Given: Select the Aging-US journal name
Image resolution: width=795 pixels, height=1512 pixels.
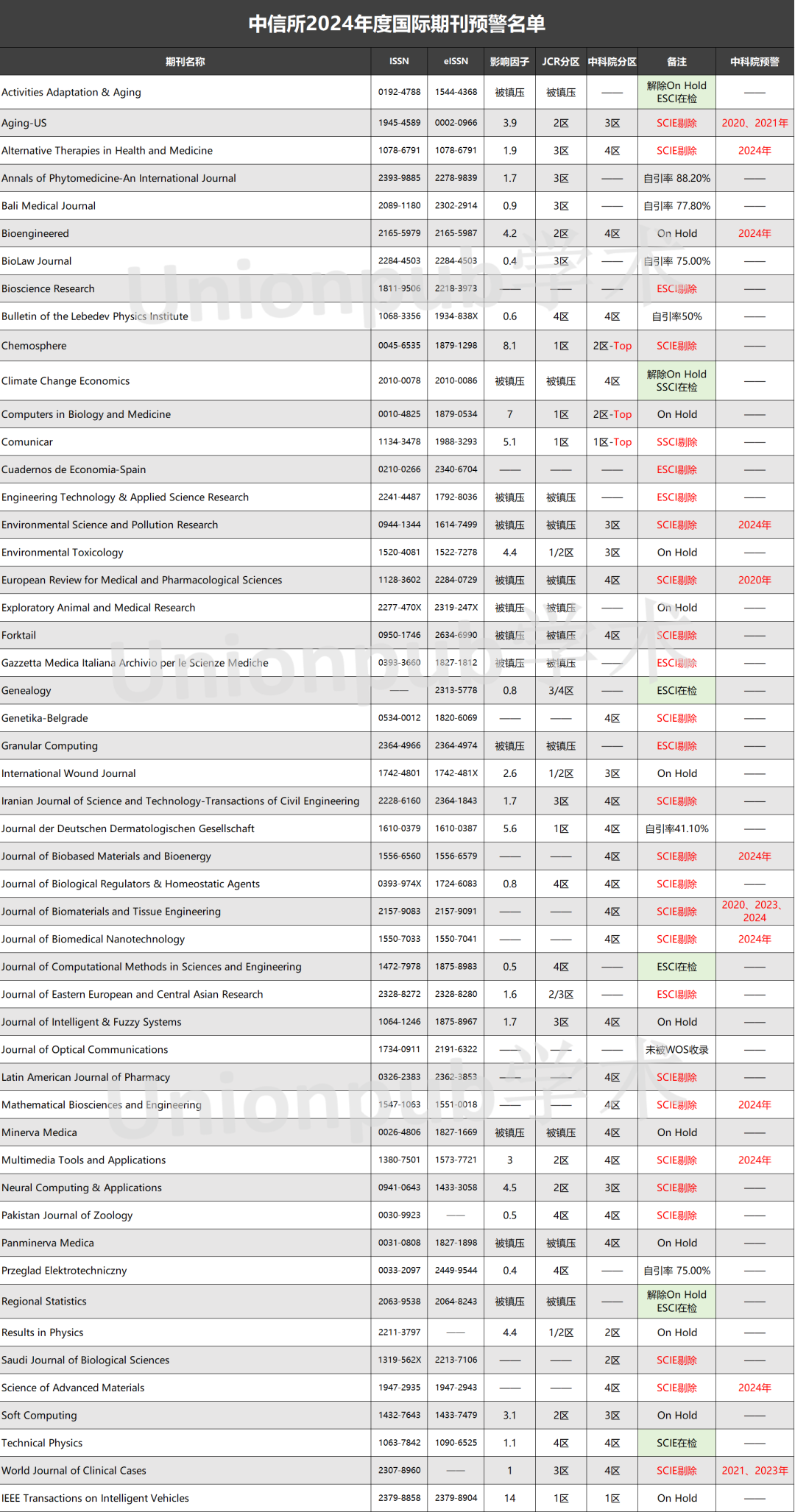Looking at the screenshot, I should pos(24,123).
